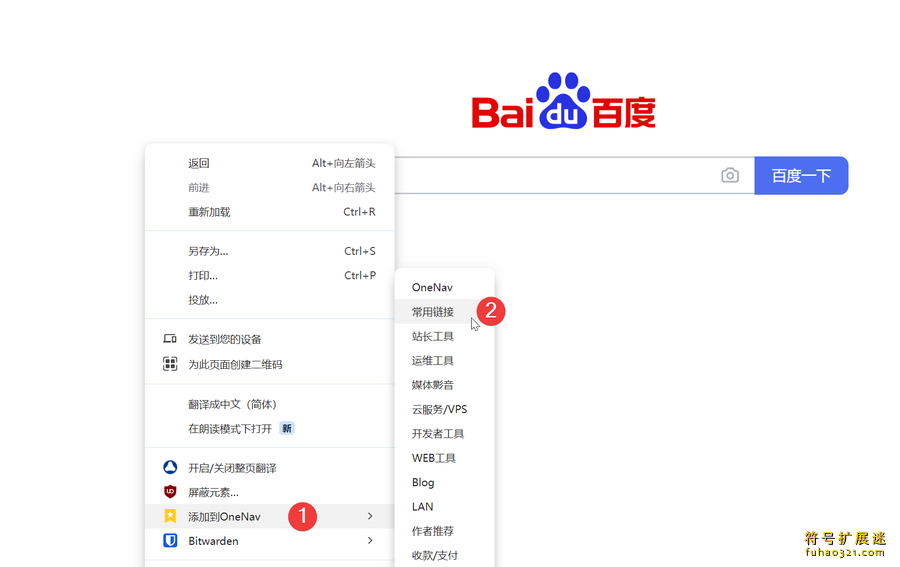Click the yellow OneNav star icon

[x=170, y=516]
